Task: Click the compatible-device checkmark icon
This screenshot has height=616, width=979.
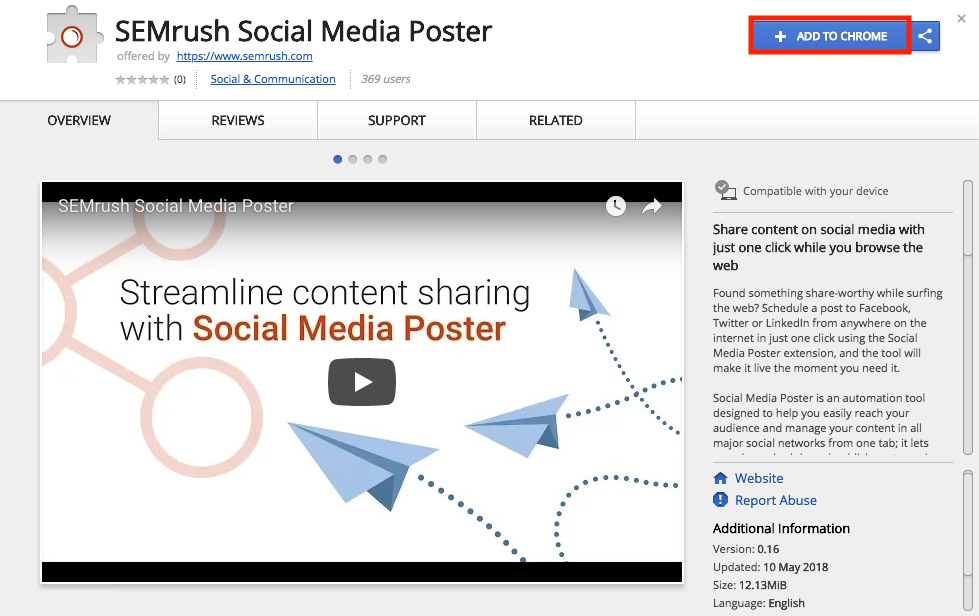Action: [725, 190]
